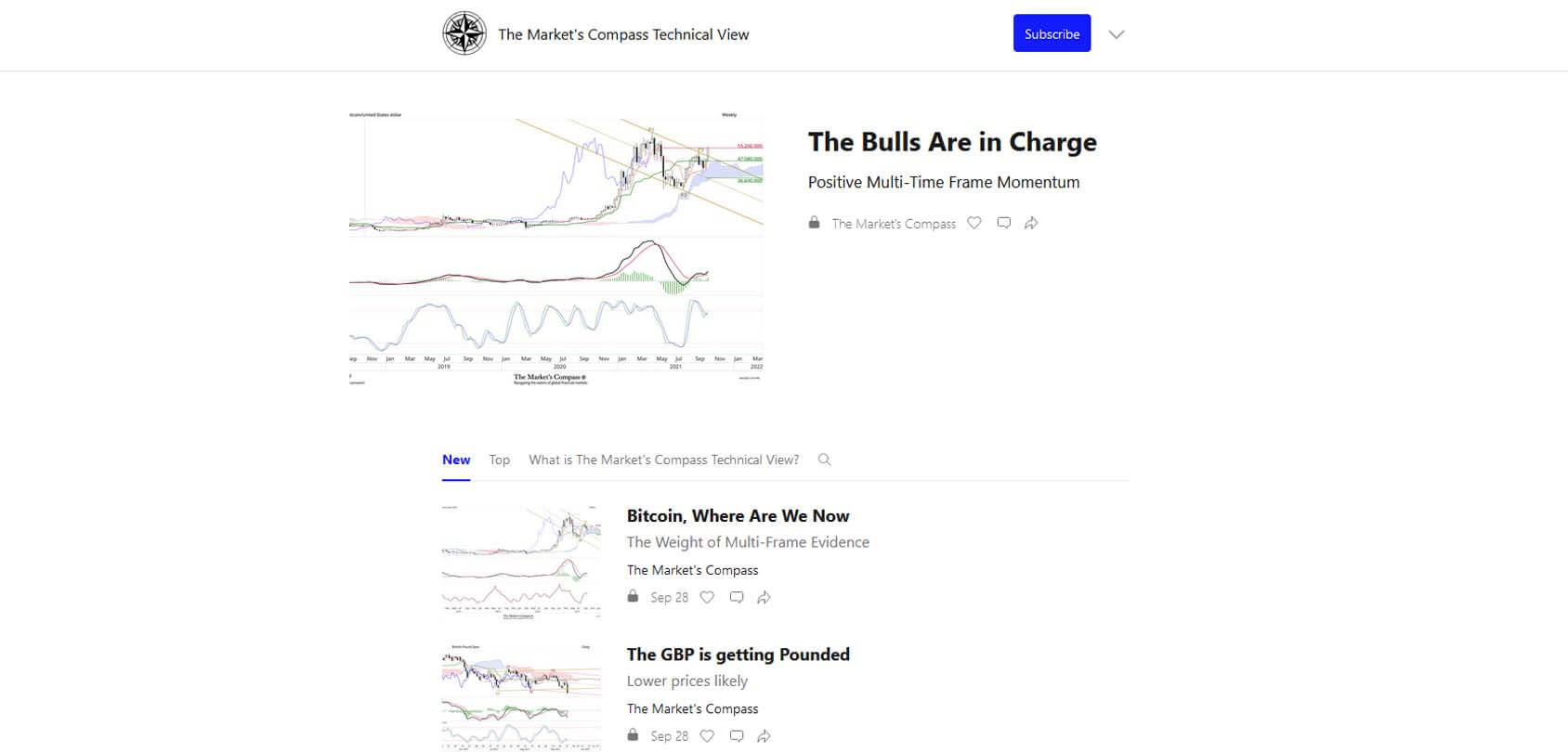Viewport: 1568px width, 752px height.
Task: Switch to the Top posts tab
Action: [x=499, y=460]
